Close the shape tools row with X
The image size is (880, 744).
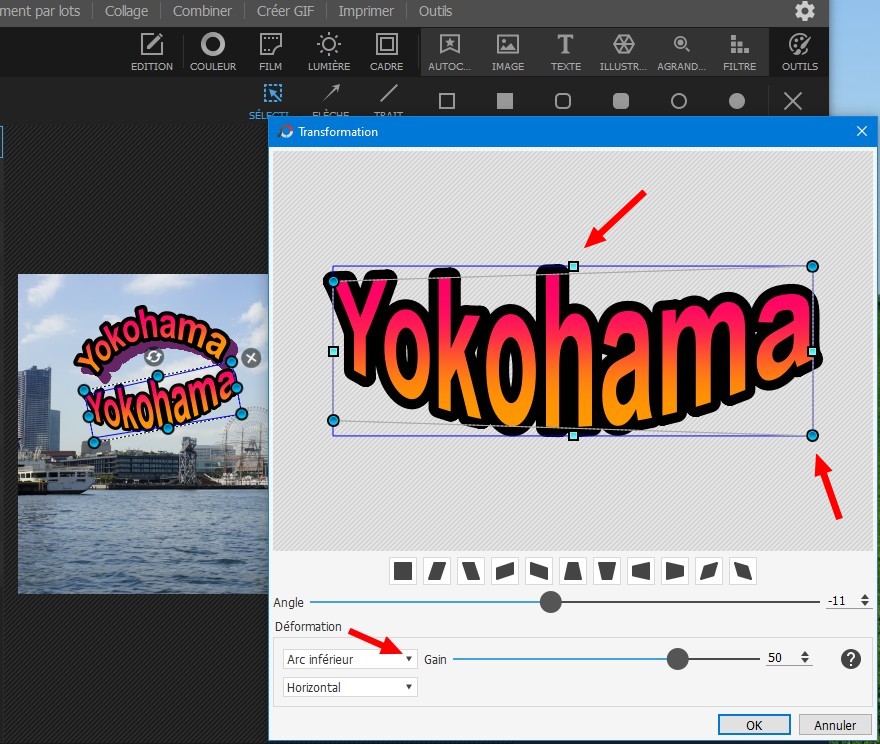click(793, 101)
